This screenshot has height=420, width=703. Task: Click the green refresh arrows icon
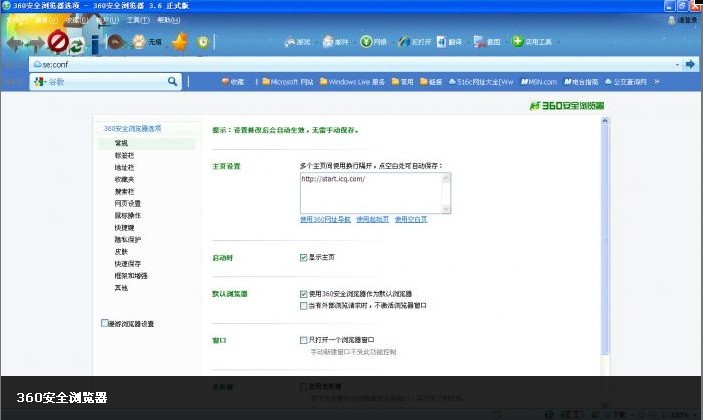pyautogui.click(x=77, y=45)
